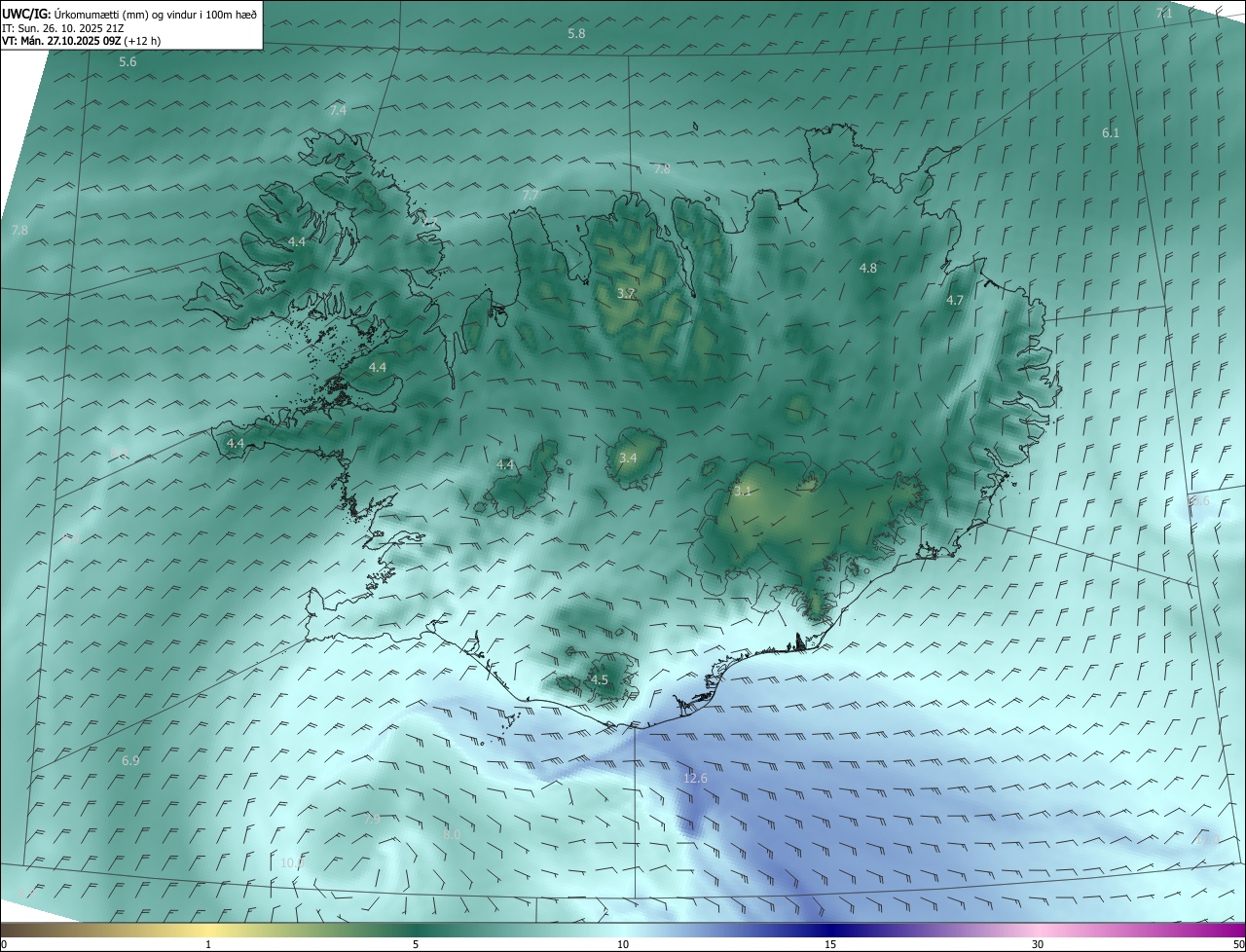Click the title line 'UWC/IG: Úrkomumætti (mm) og vindur'
Image resolution: width=1246 pixels, height=952 pixels.
pyautogui.click(x=130, y=13)
